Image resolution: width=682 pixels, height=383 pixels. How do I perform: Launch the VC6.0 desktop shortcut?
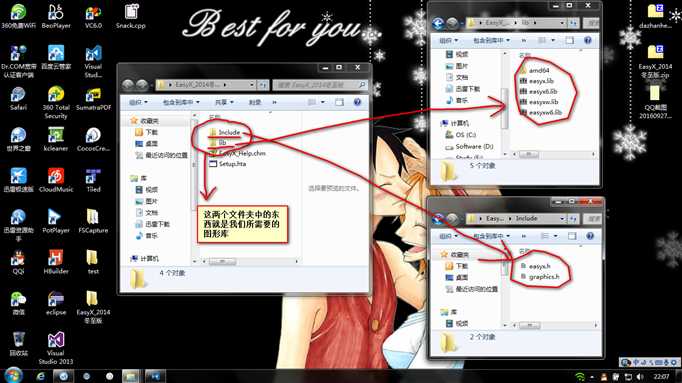(93, 17)
